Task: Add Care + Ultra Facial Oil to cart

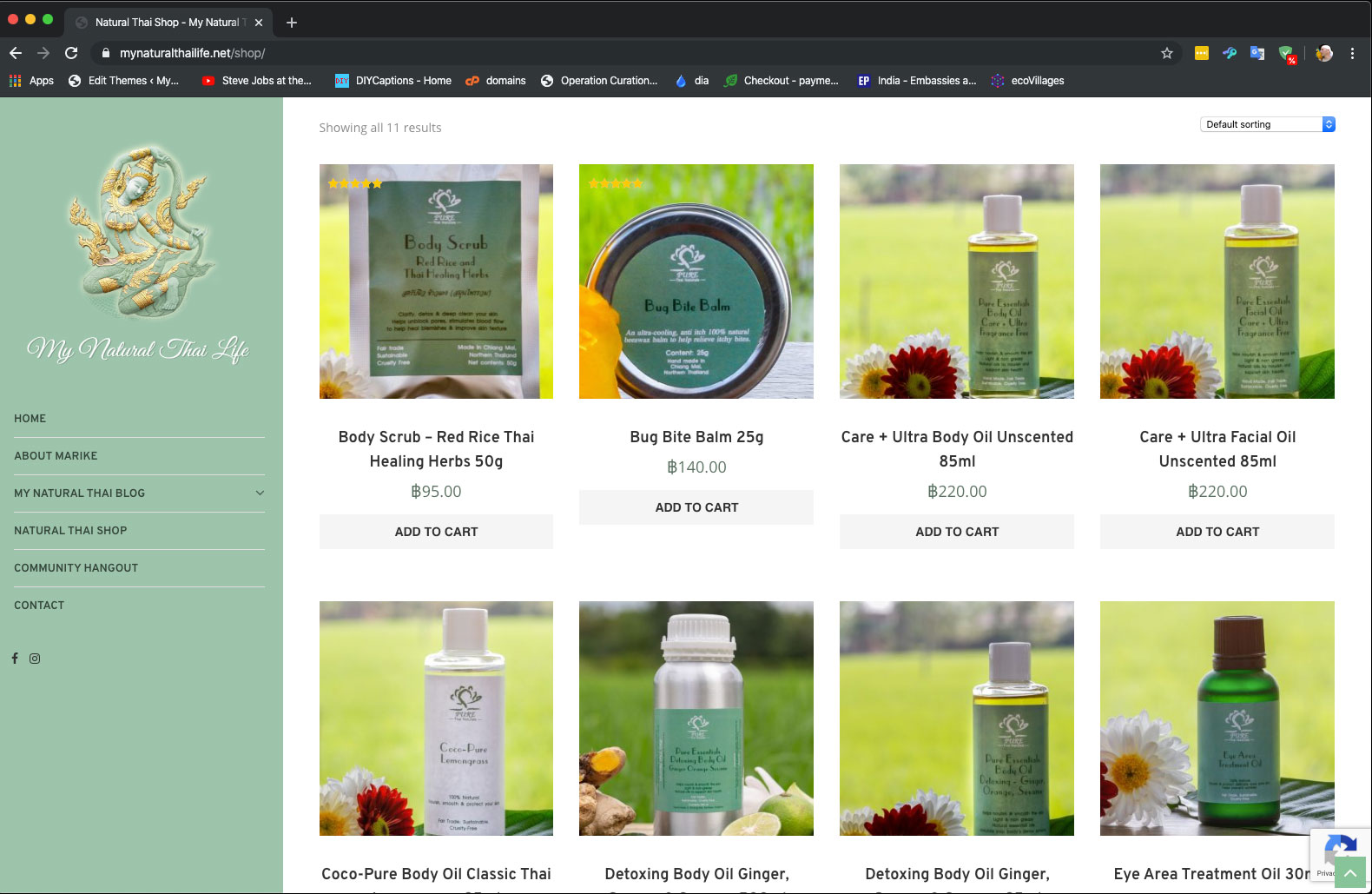Action: pyautogui.click(x=1217, y=532)
